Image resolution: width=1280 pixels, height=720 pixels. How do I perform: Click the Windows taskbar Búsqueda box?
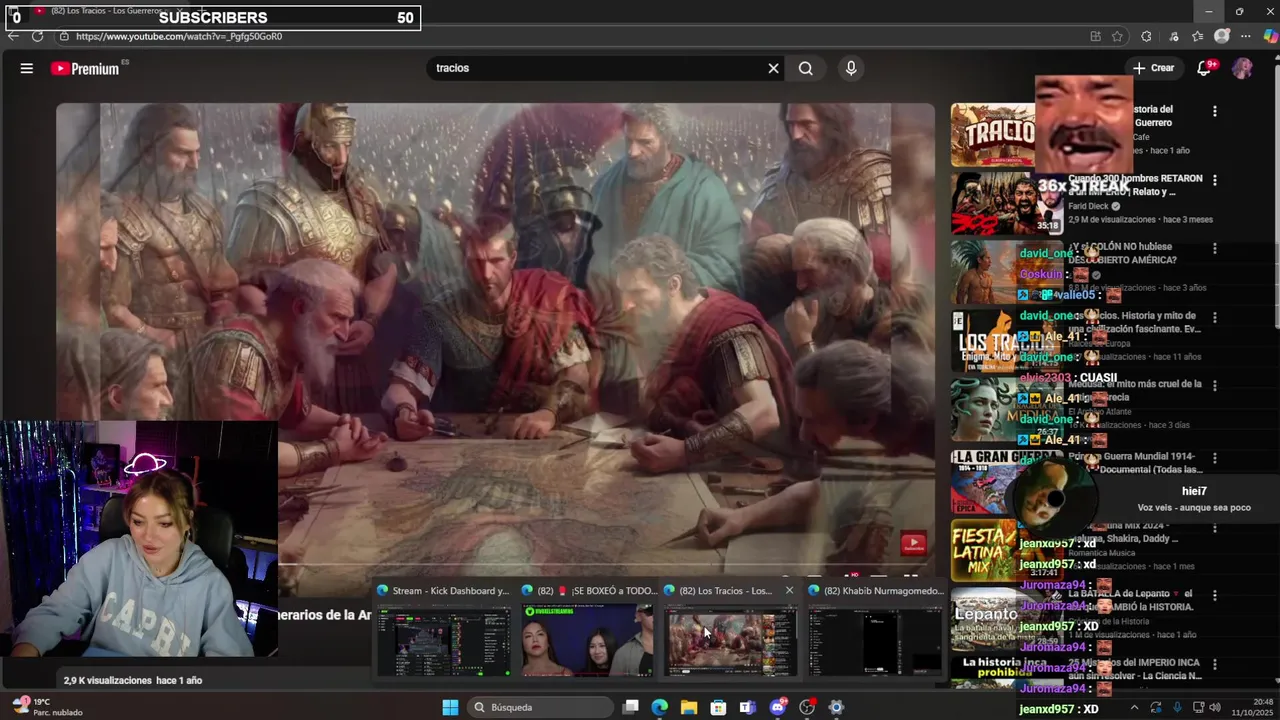click(x=540, y=707)
